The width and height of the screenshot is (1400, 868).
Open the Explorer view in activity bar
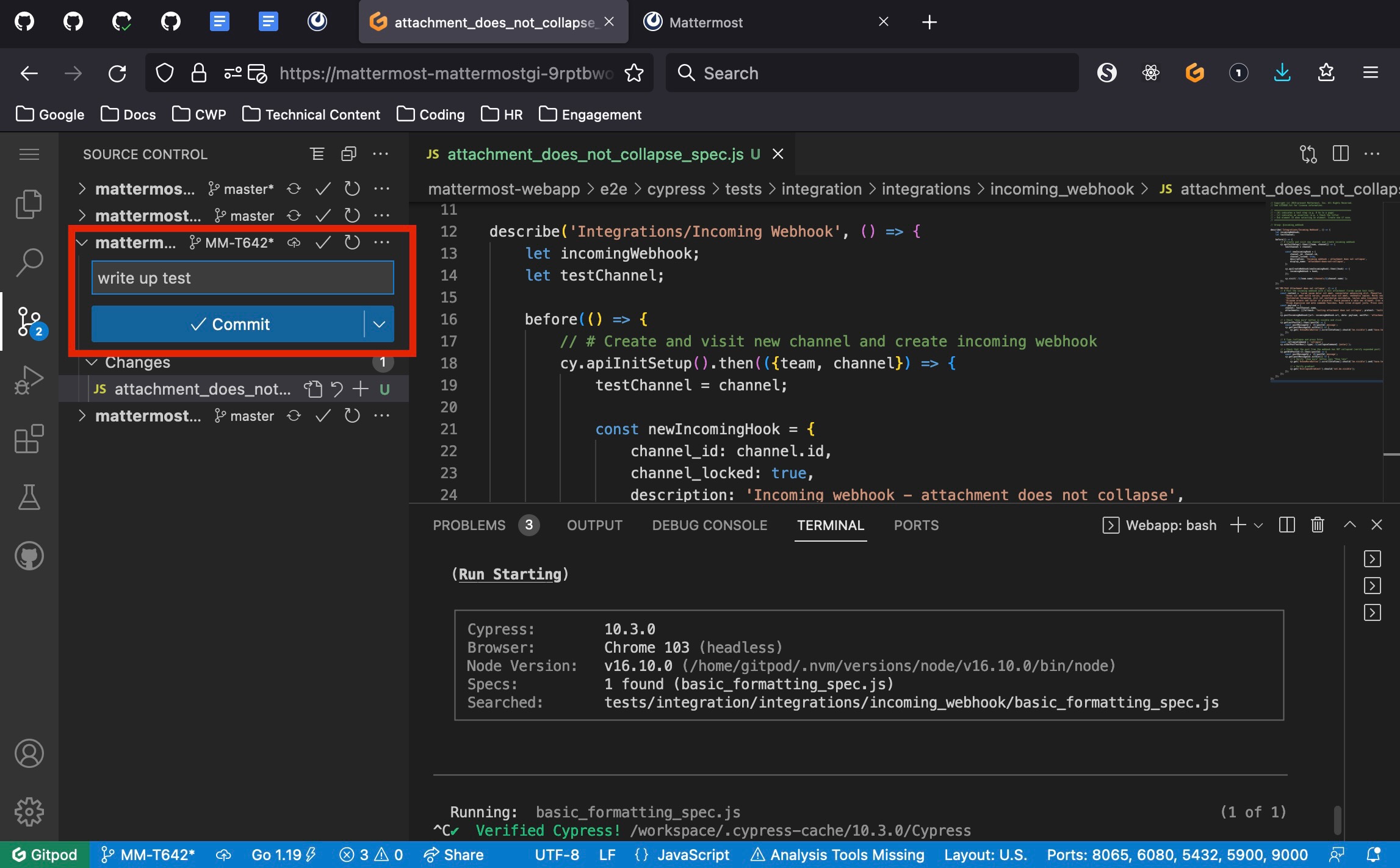pyautogui.click(x=29, y=204)
